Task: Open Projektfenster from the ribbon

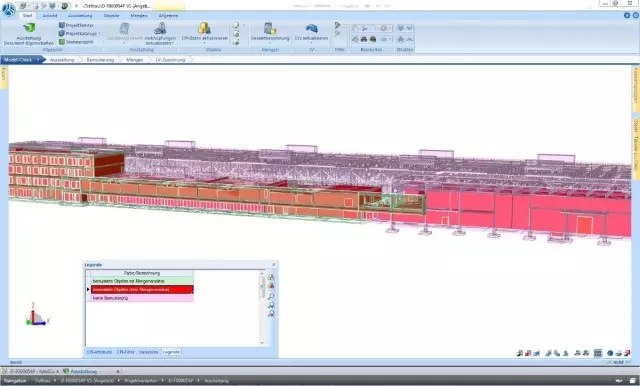Action: tap(76, 25)
